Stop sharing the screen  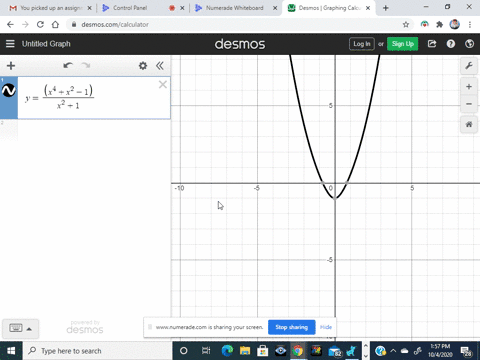coord(292,327)
